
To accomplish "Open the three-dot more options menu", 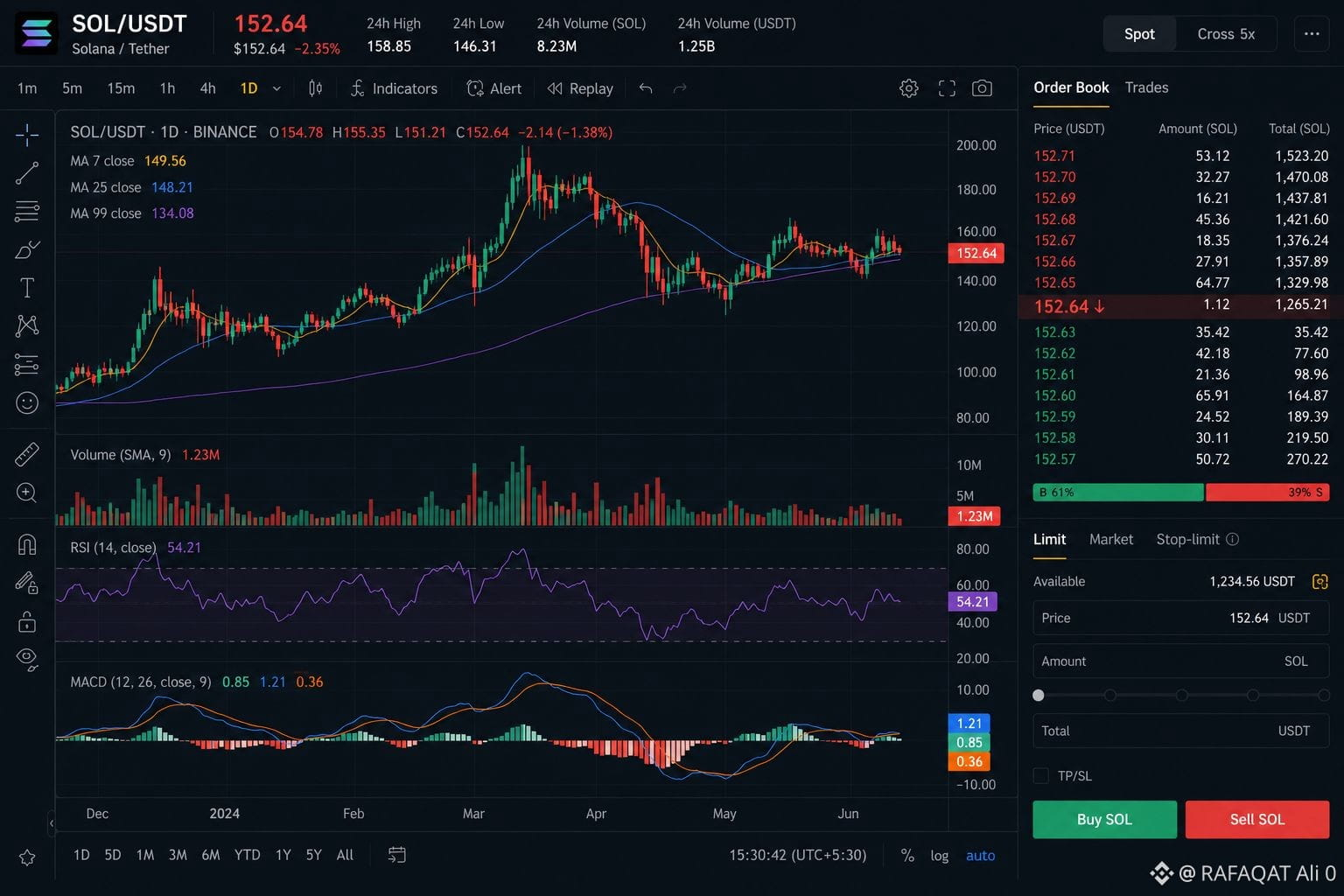I will [1312, 34].
